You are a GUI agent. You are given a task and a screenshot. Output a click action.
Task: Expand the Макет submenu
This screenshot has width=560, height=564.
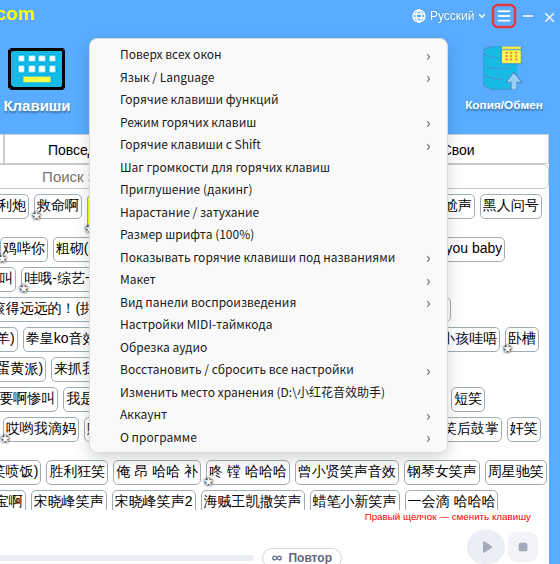[268, 280]
